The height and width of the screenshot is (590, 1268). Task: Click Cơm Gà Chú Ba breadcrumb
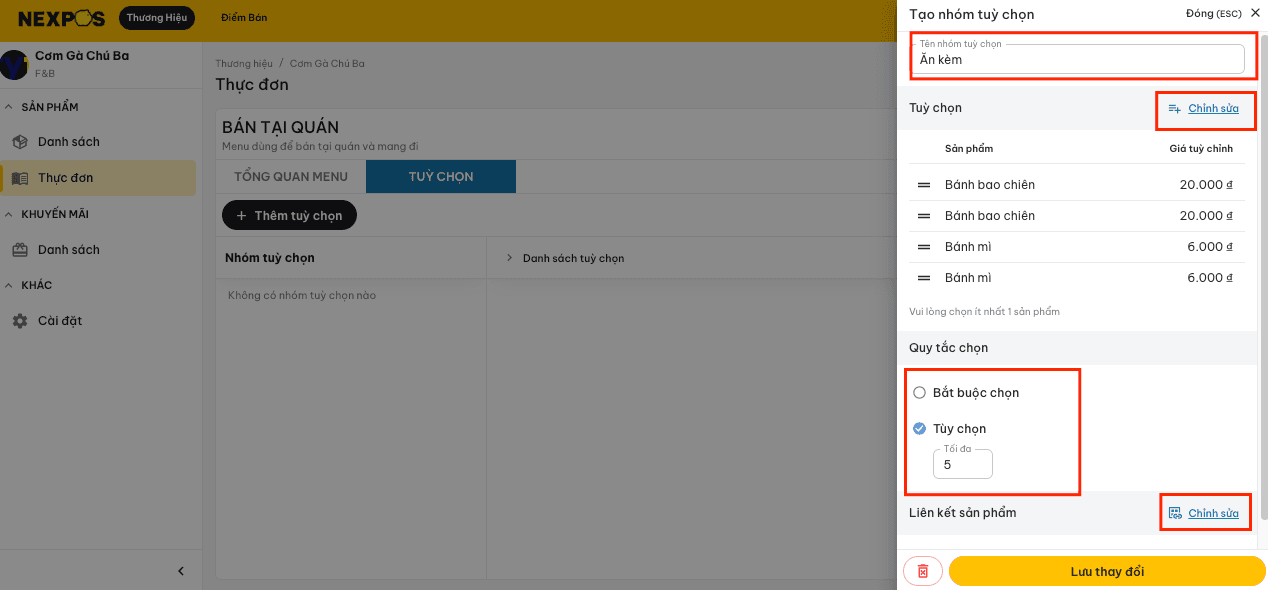pos(327,63)
